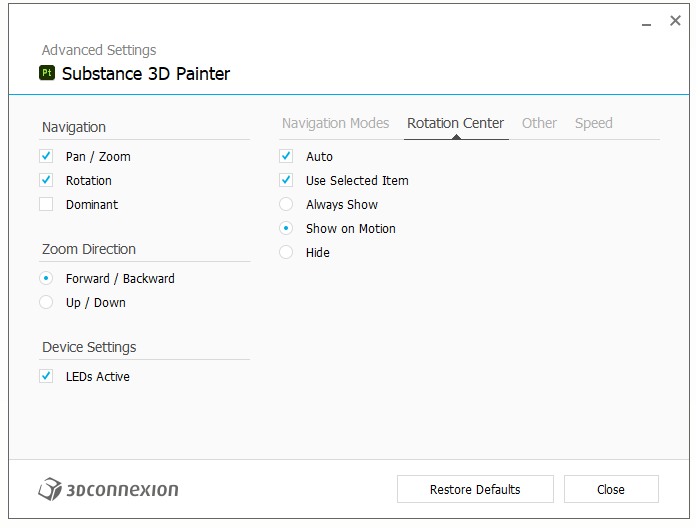Select the Always Show radio button

286,205
